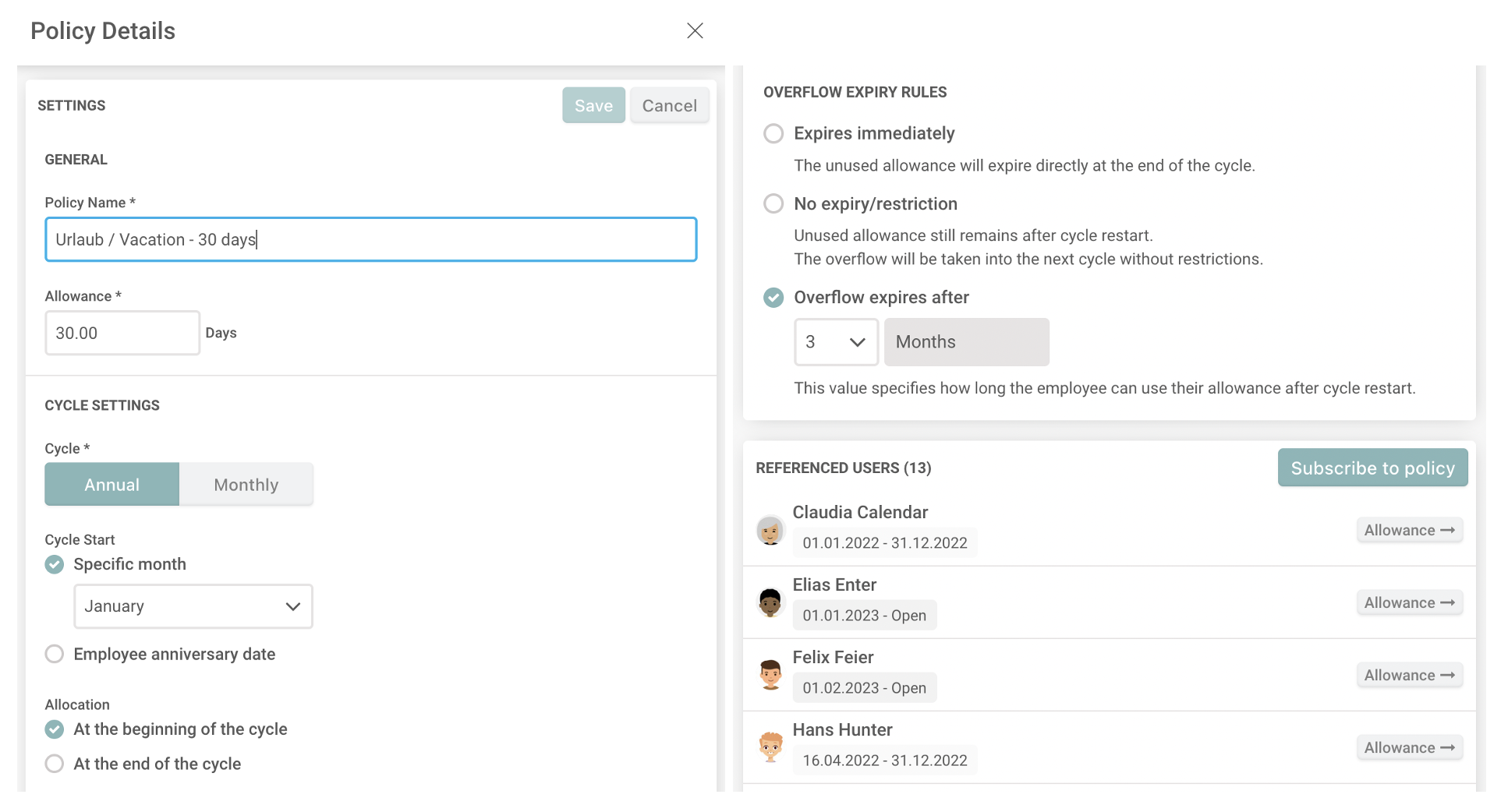Open the January cycle start month dropdown
1508x812 pixels.
[x=193, y=606]
